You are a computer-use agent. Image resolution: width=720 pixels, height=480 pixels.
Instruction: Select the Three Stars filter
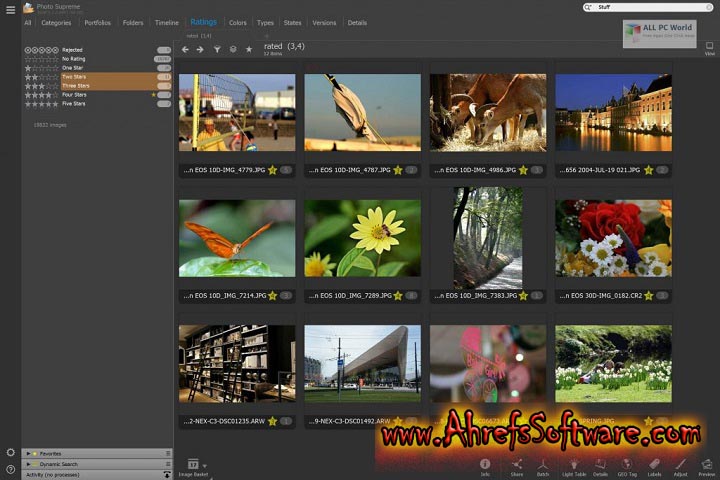point(97,85)
